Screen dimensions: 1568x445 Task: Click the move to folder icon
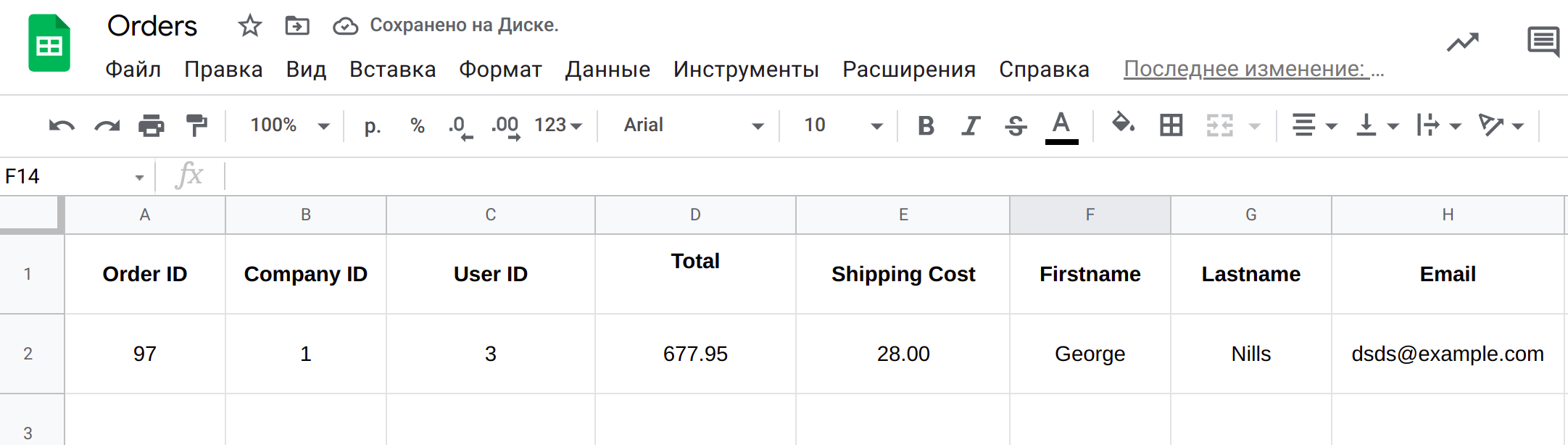pos(297,26)
